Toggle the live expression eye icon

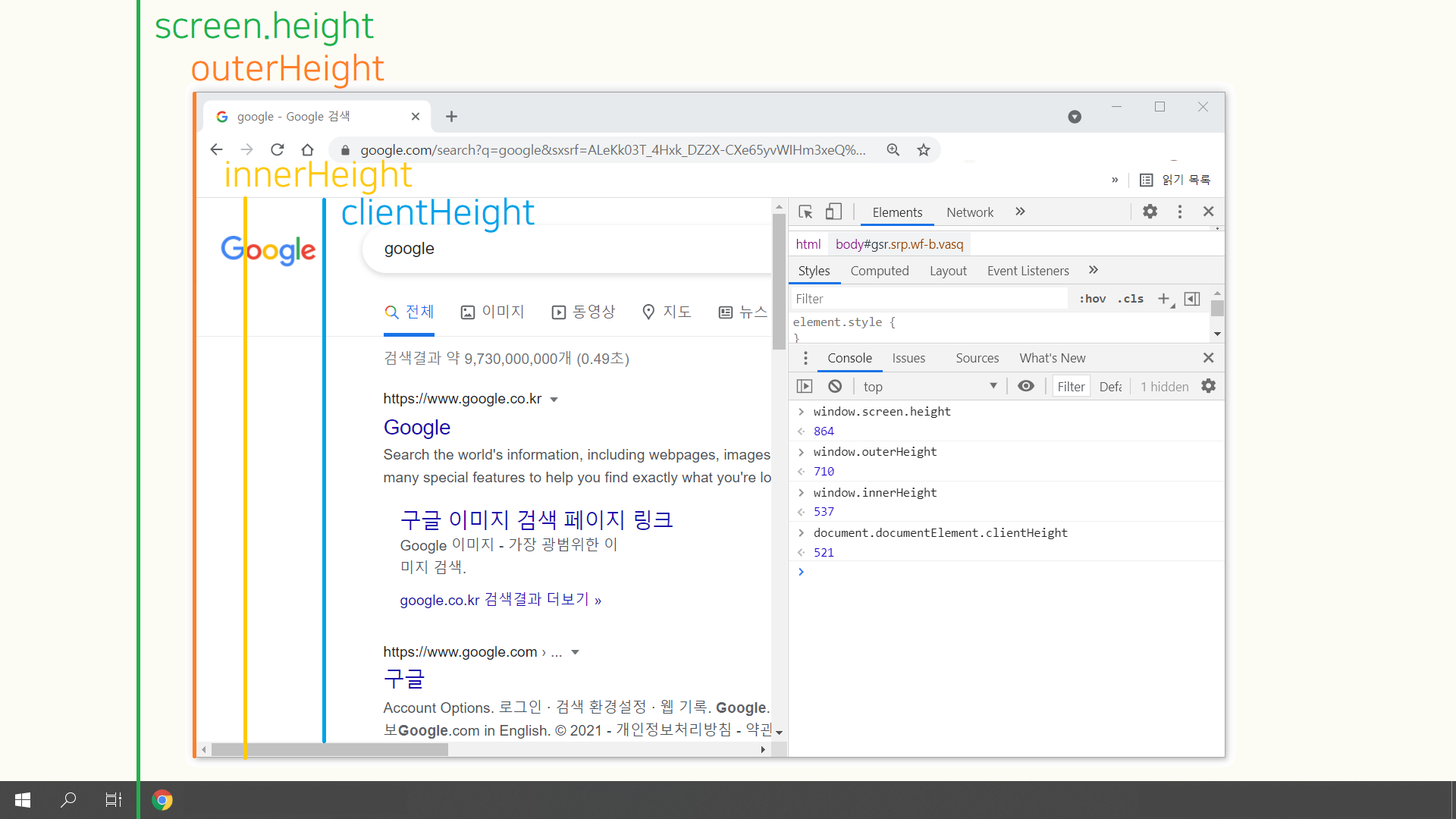click(x=1026, y=386)
